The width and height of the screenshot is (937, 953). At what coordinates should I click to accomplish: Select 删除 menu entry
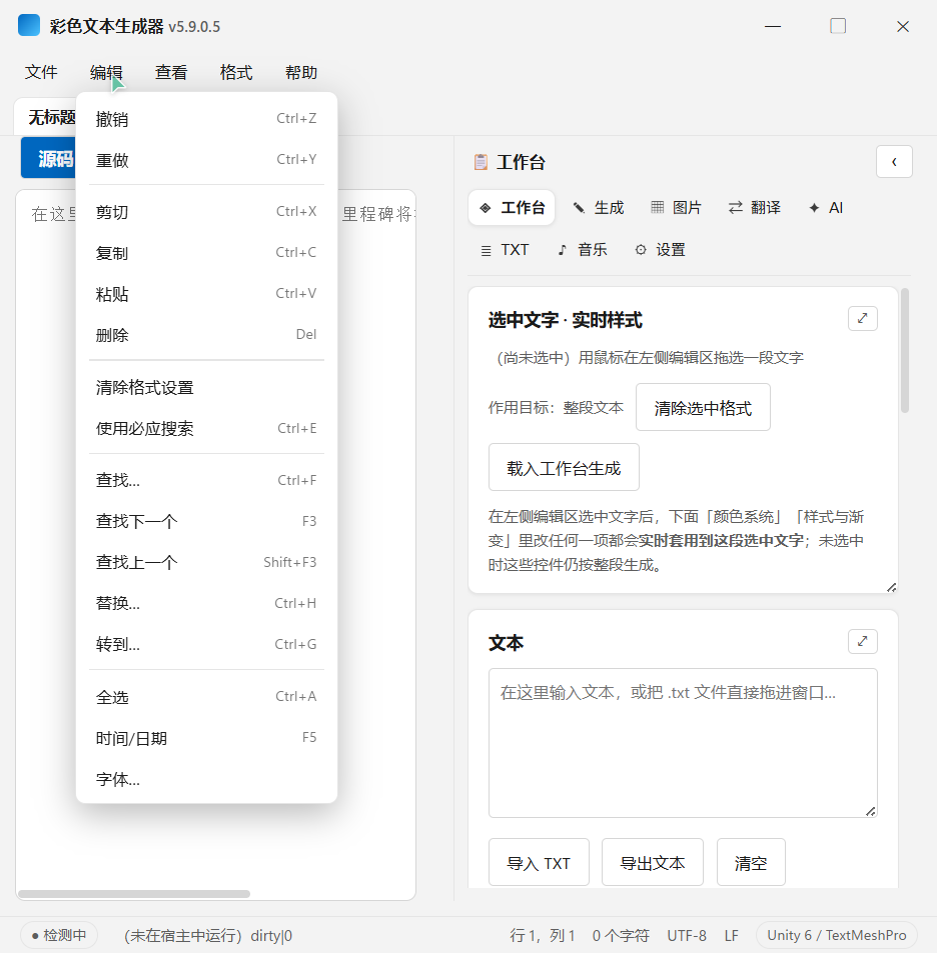point(207,335)
